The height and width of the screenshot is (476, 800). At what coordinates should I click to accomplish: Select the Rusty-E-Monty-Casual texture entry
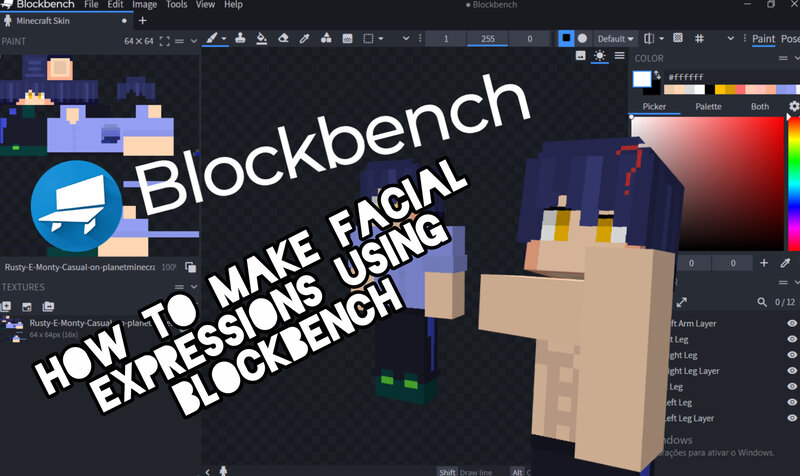pyautogui.click(x=99, y=328)
